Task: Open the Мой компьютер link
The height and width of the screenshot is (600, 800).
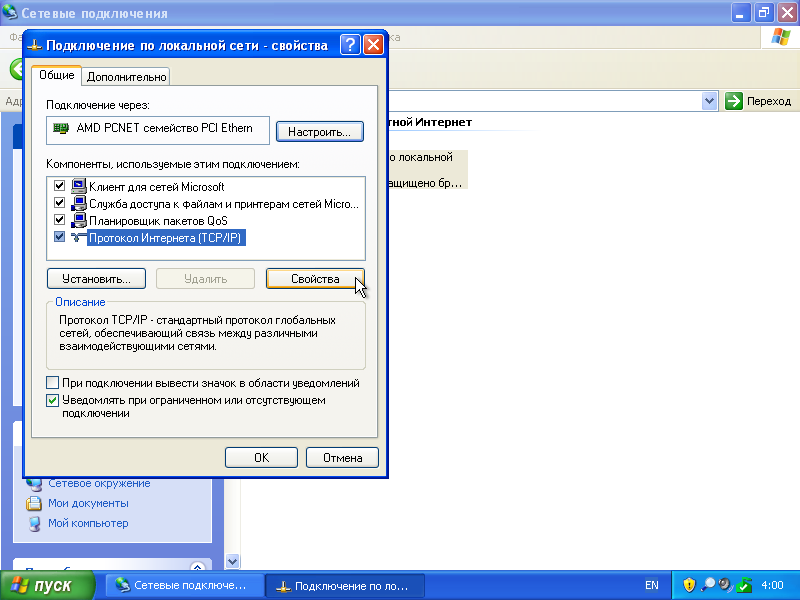Action: click(x=88, y=523)
